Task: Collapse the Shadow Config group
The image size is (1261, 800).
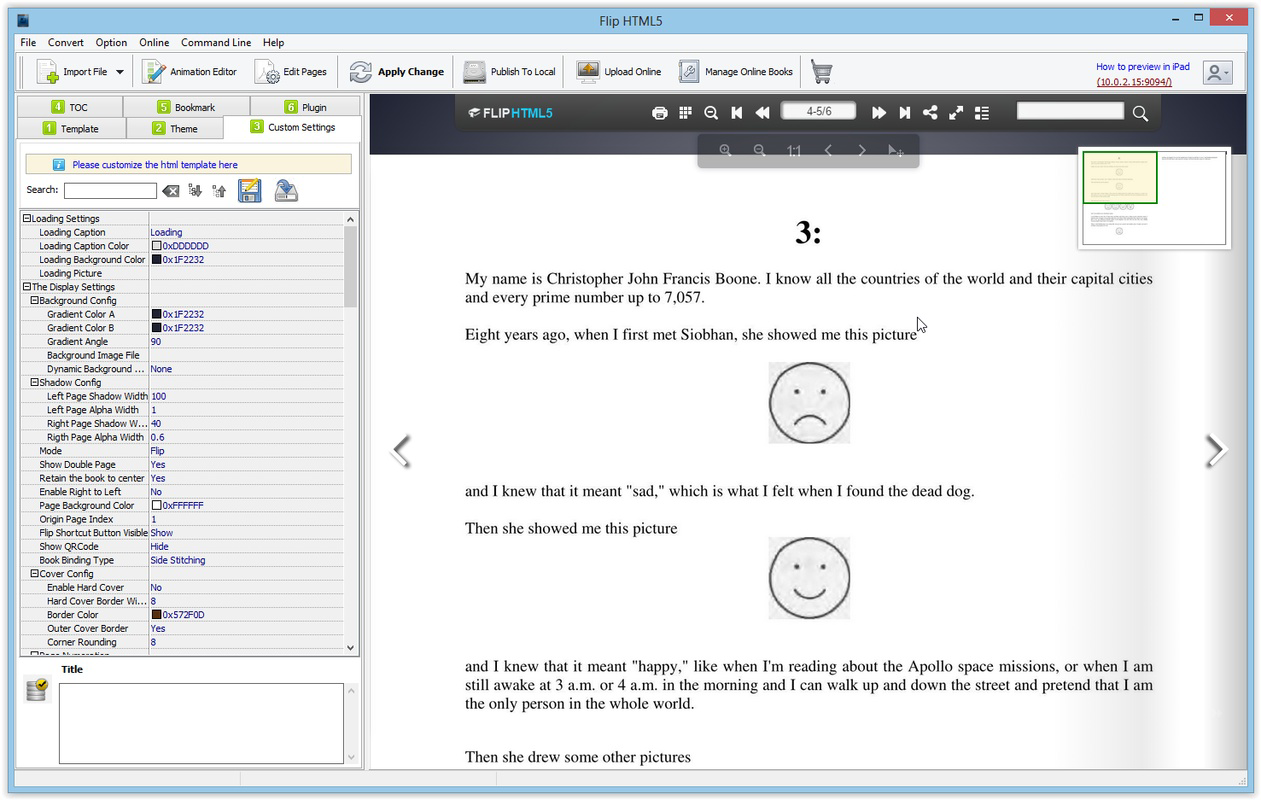Action: [x=35, y=383]
